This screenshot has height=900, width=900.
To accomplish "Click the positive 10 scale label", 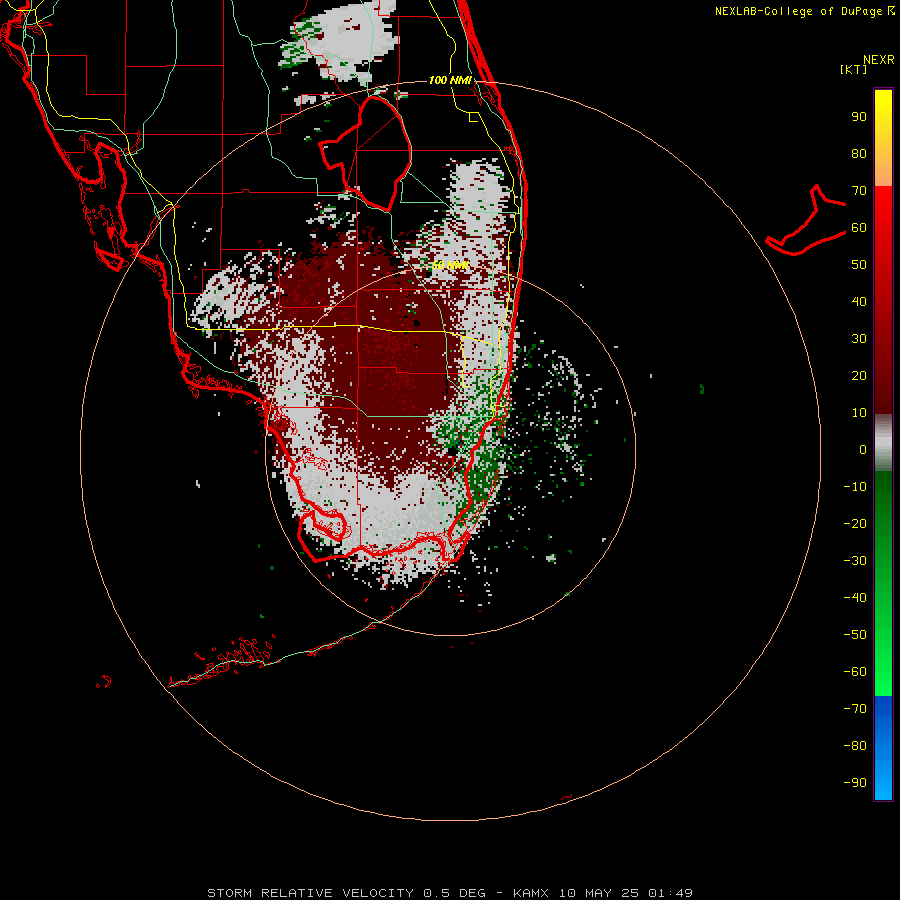I will click(859, 413).
